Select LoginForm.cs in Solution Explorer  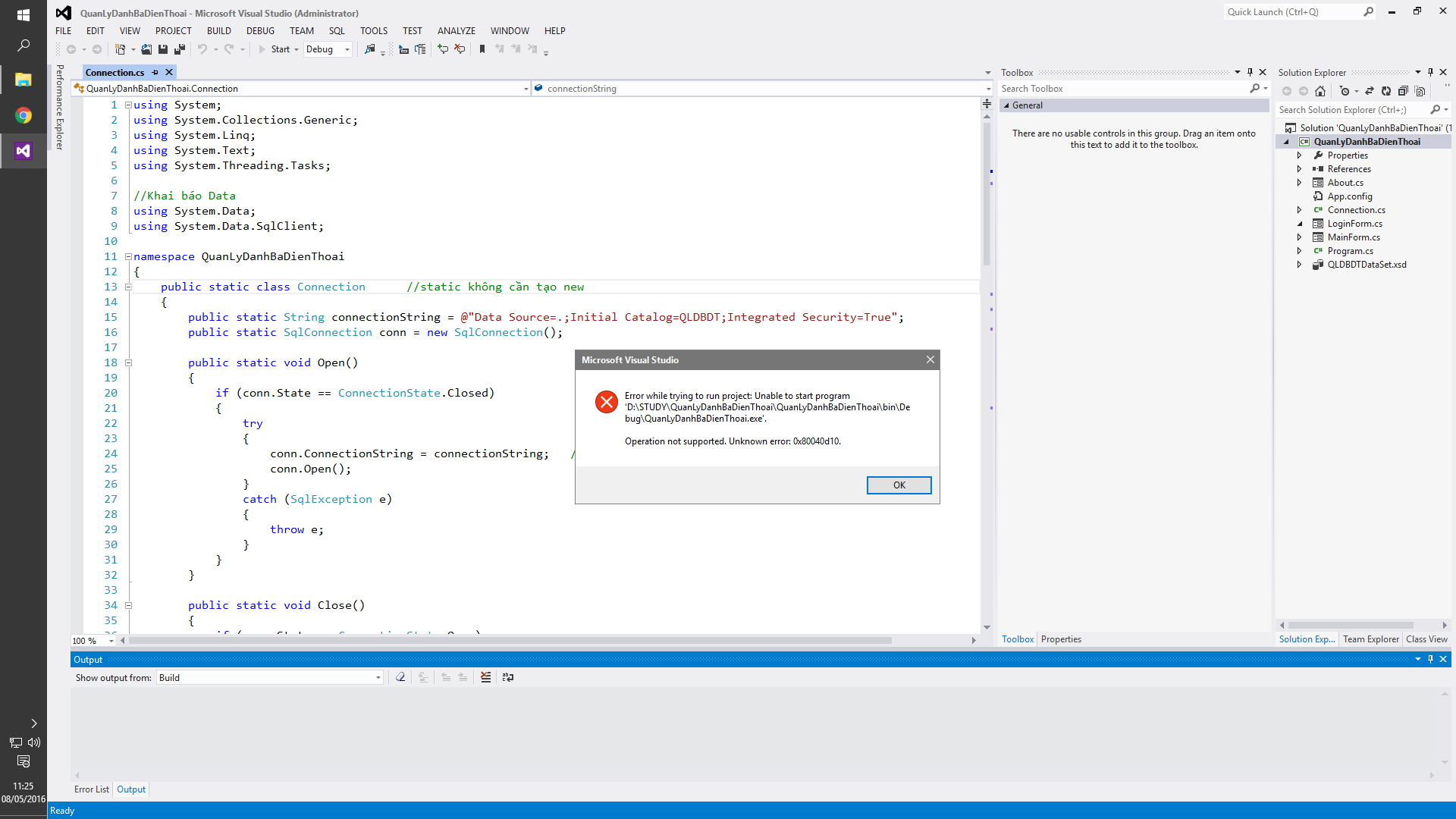1354,224
